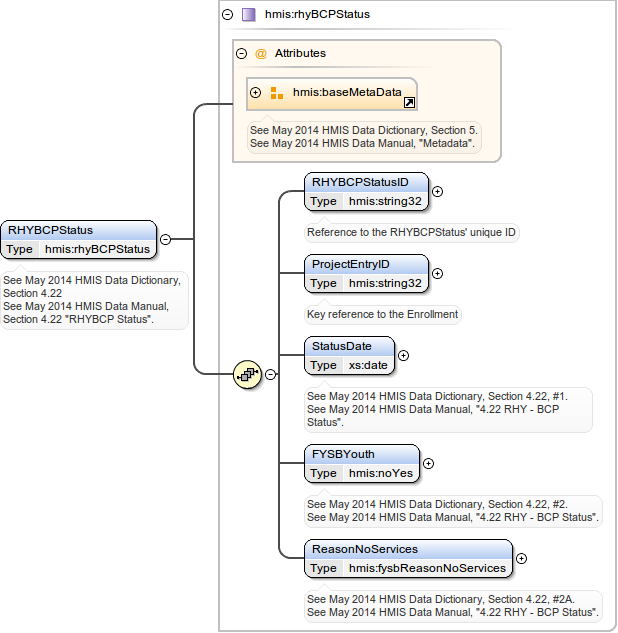Expand the ProjectEntryID element

(437, 273)
